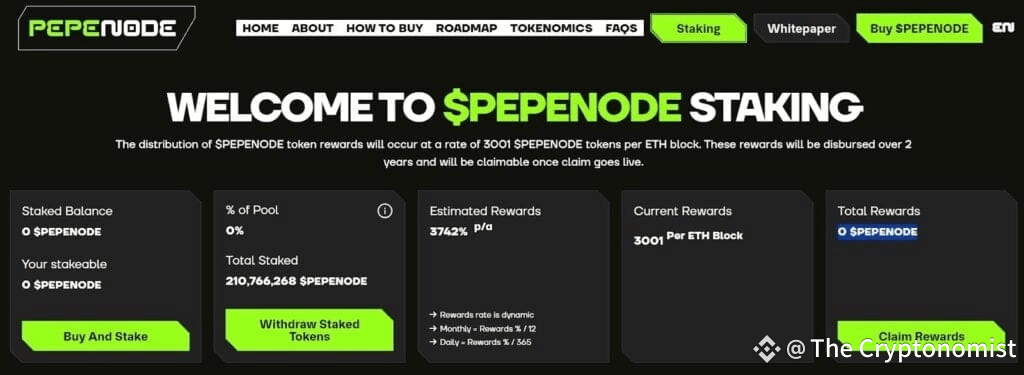Open the EN language selector
The width and height of the screenshot is (1024, 375).
pyautogui.click(x=1002, y=27)
